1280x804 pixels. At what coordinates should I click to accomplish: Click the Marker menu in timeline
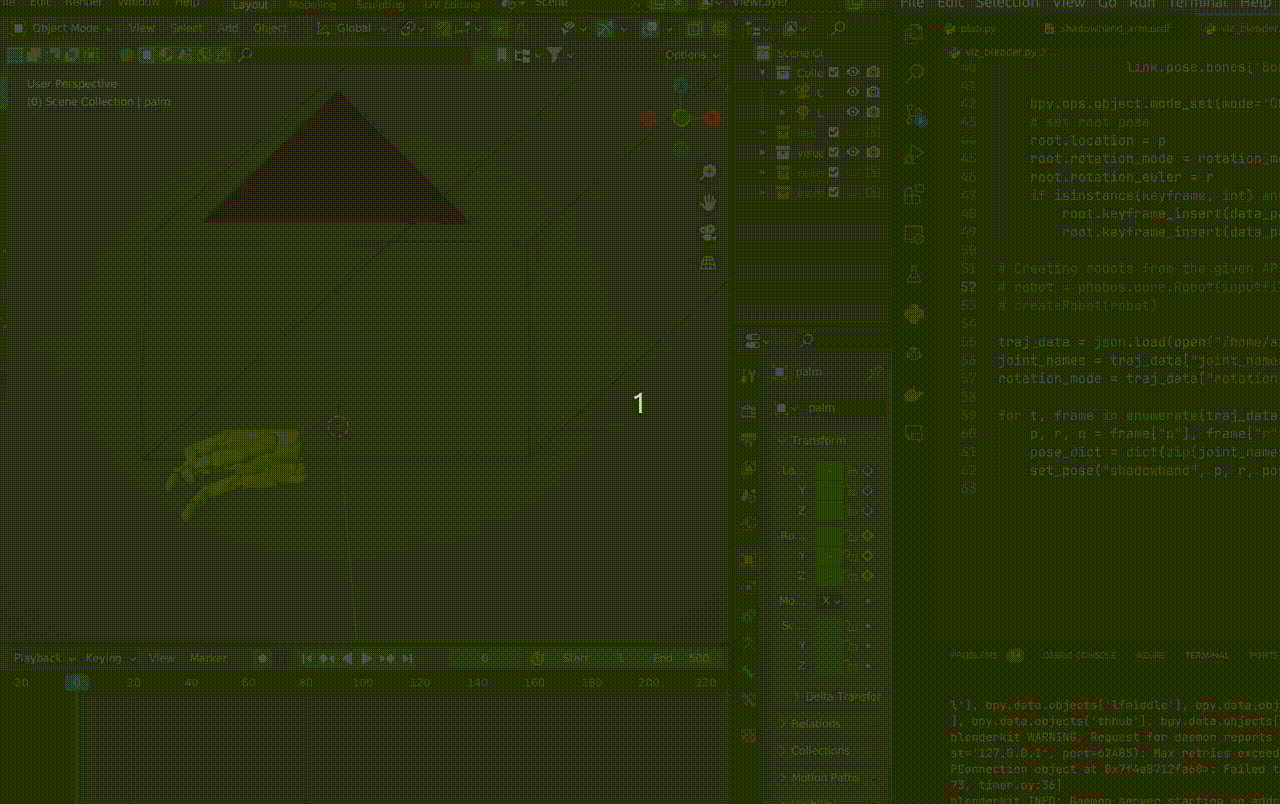[208, 658]
